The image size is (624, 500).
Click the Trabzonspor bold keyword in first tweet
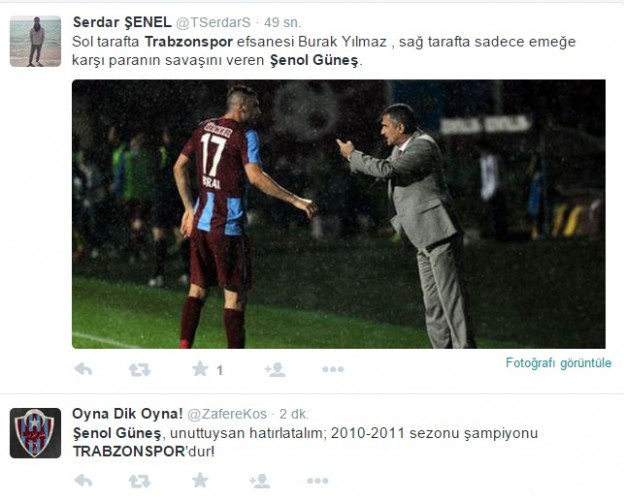coord(189,42)
